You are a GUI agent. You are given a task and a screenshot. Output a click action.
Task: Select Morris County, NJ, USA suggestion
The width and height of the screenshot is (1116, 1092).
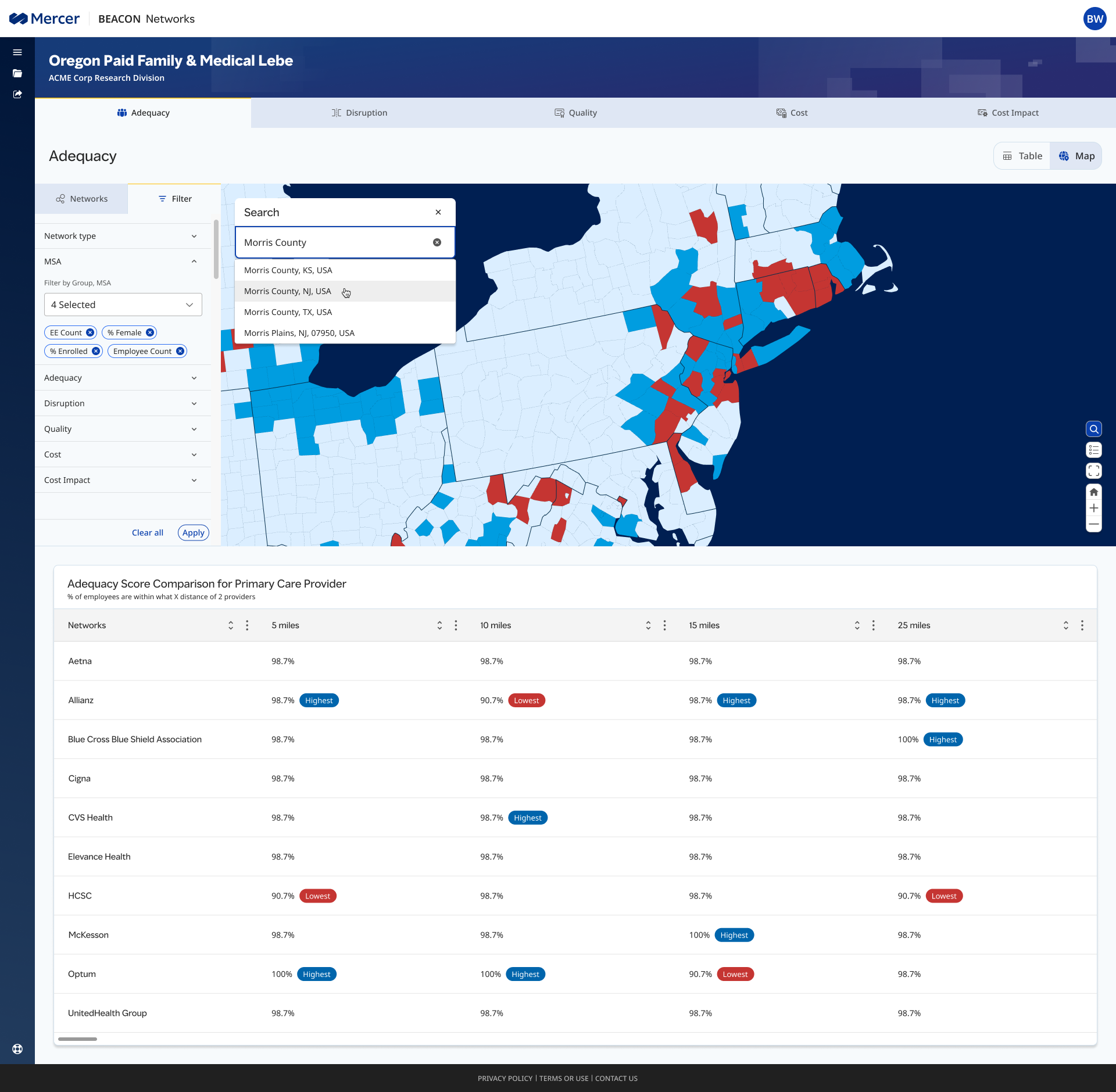[288, 291]
